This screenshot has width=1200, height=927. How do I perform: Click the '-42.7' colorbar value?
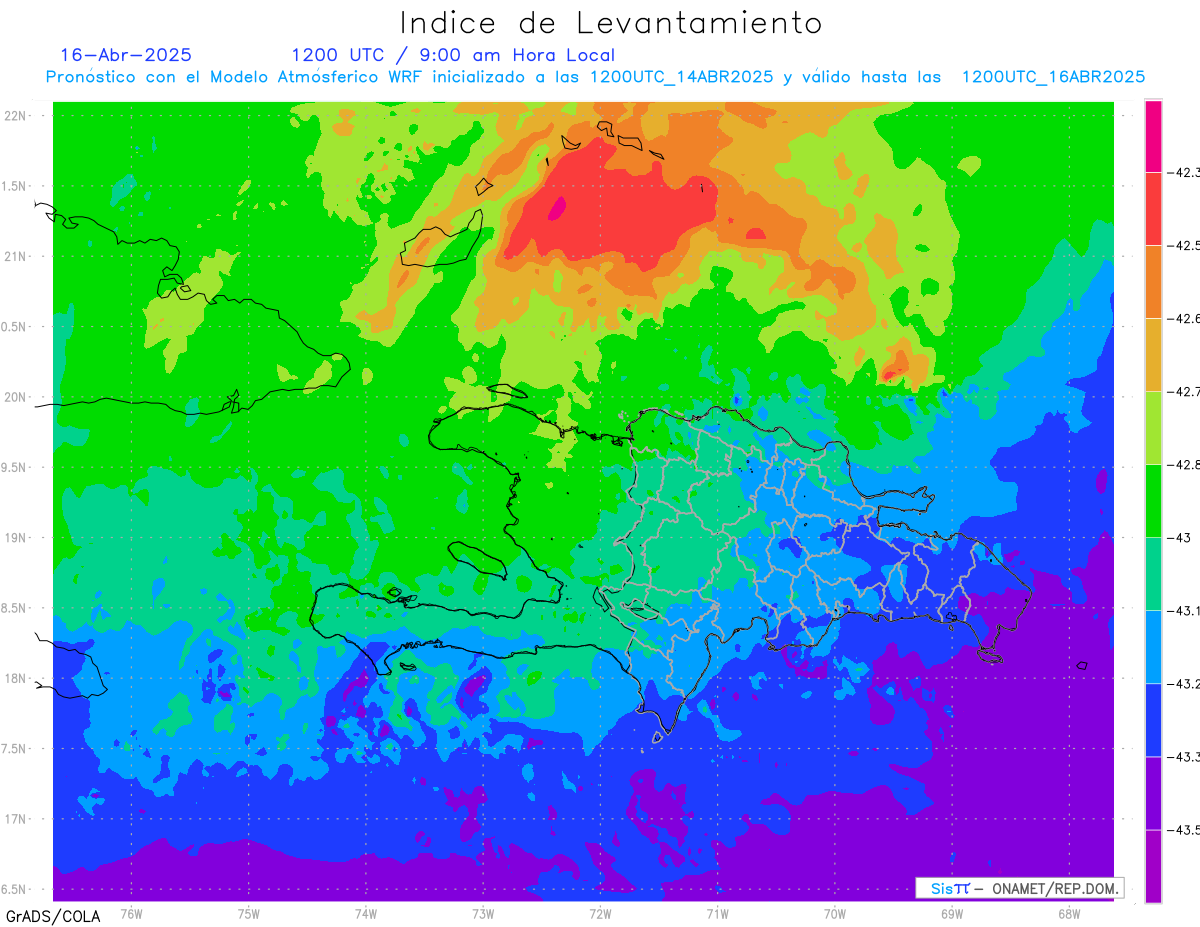point(1184,392)
